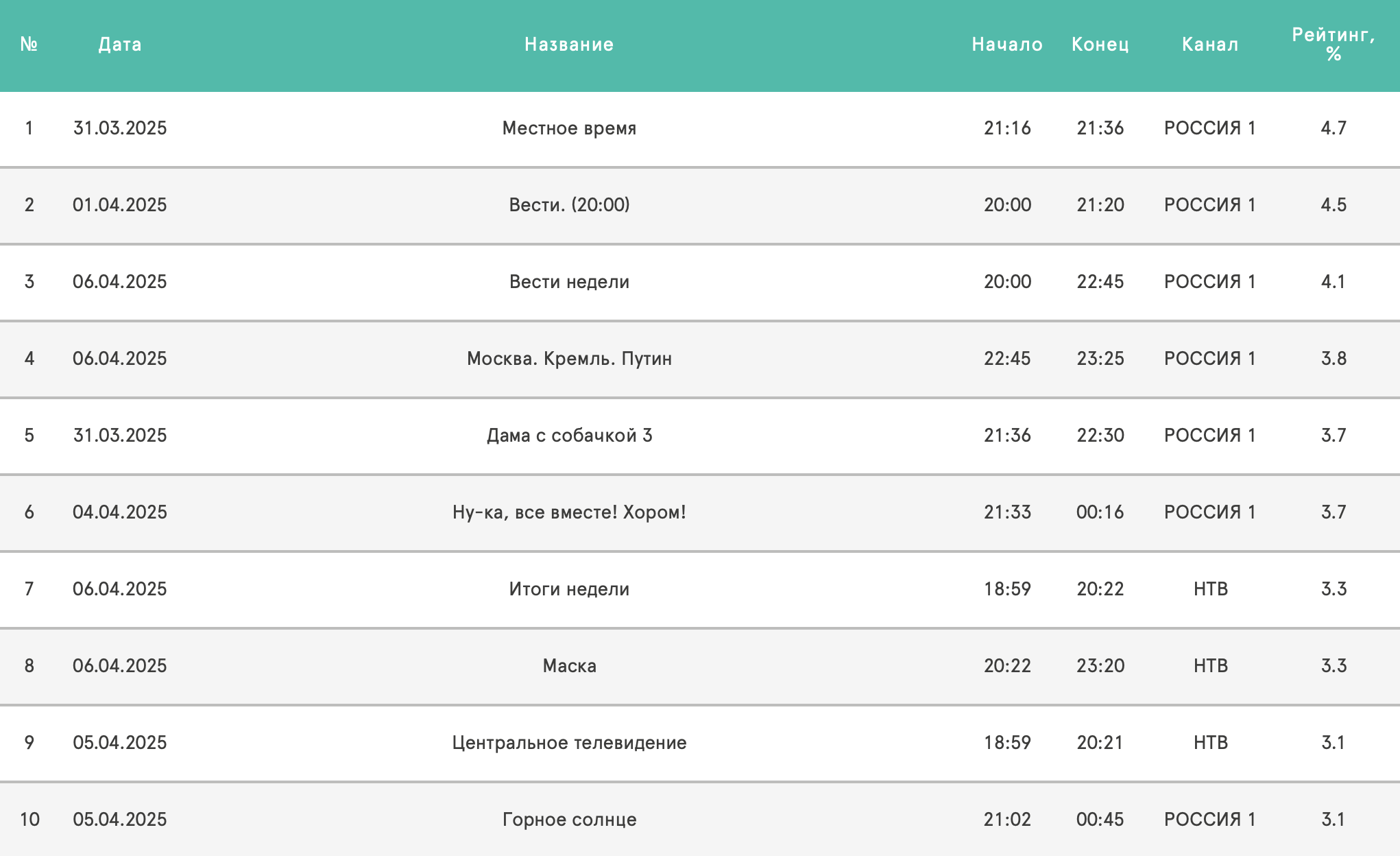Click channel РОССИЯ 1 in the Горное солнце row
Image resolution: width=1400 pixels, height=856 pixels.
[x=1210, y=820]
